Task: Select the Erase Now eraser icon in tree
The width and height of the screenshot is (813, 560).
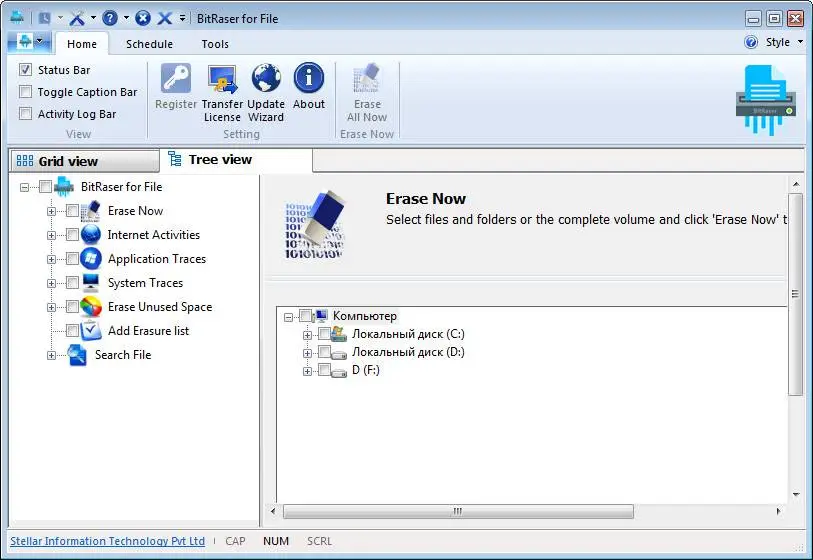Action: pos(91,211)
